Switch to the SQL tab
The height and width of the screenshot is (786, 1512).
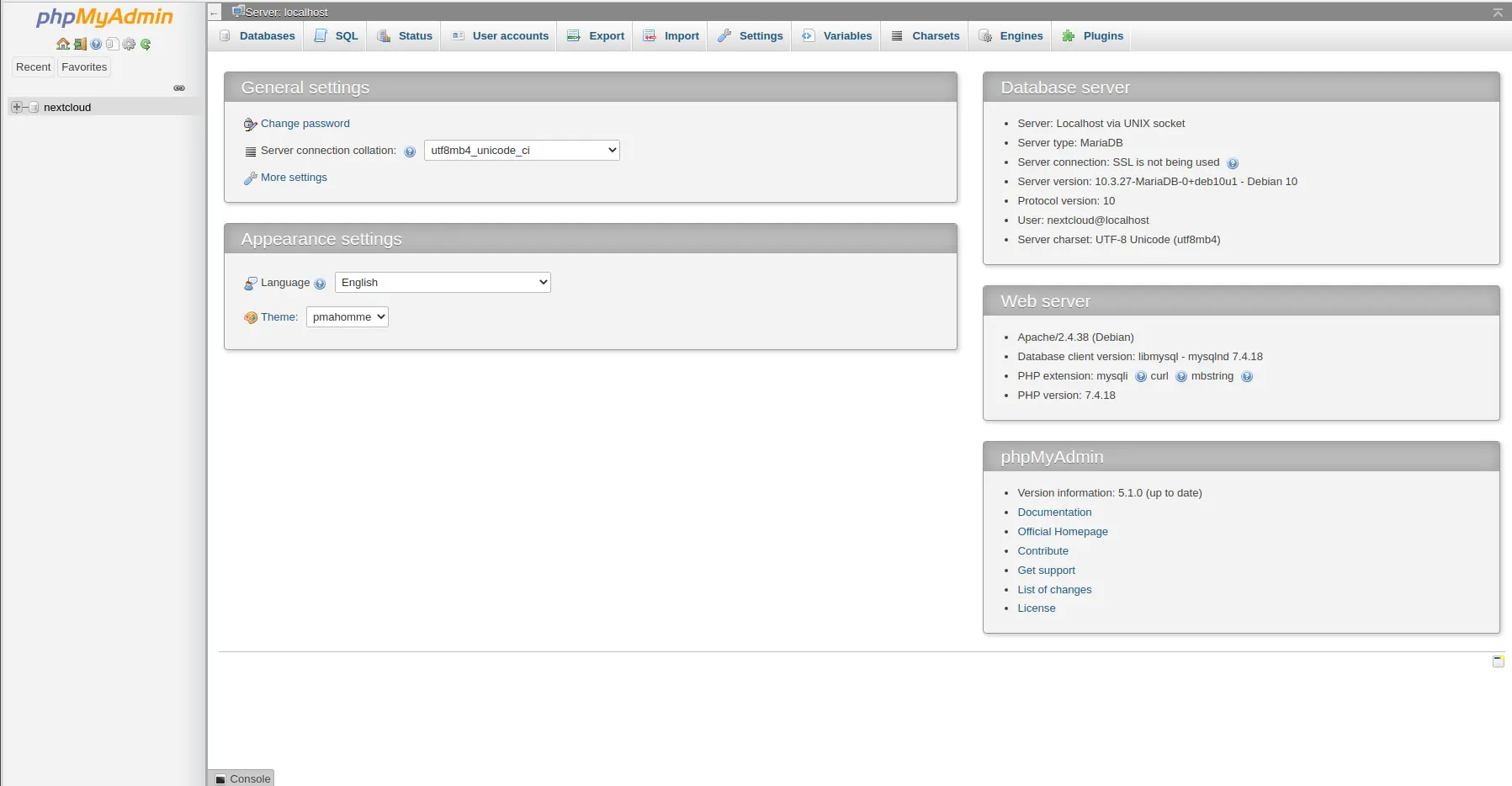[335, 36]
